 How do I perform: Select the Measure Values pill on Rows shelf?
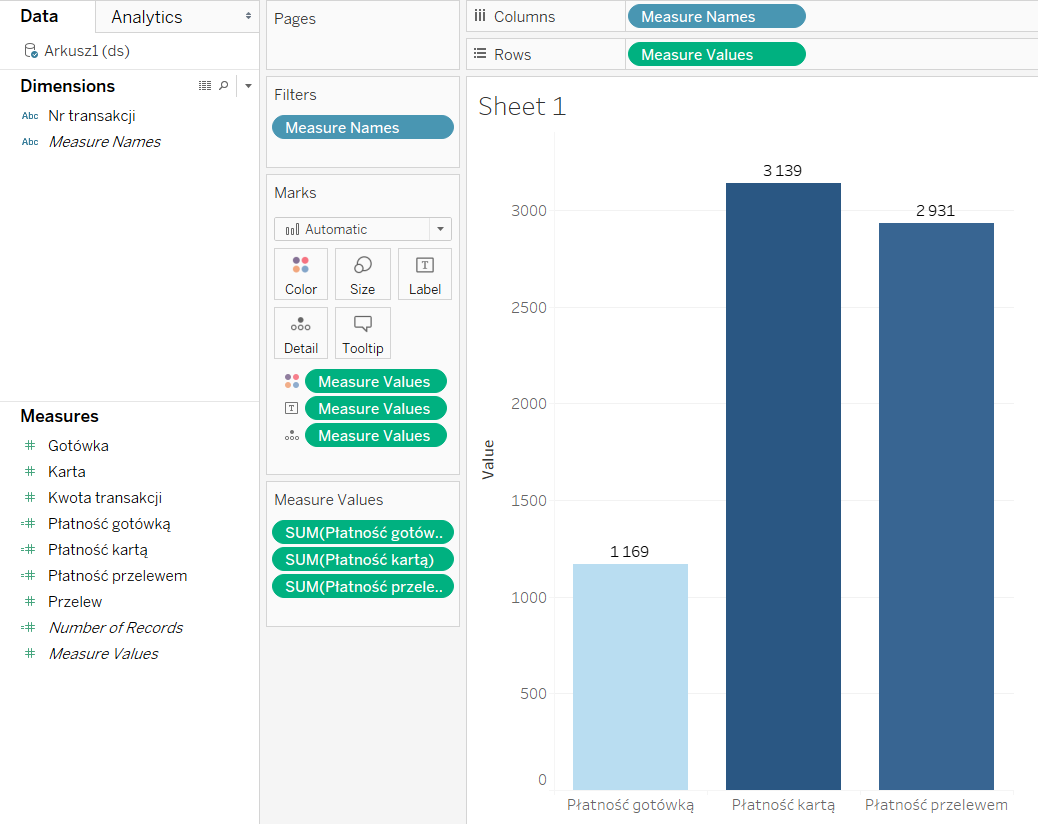click(x=715, y=55)
